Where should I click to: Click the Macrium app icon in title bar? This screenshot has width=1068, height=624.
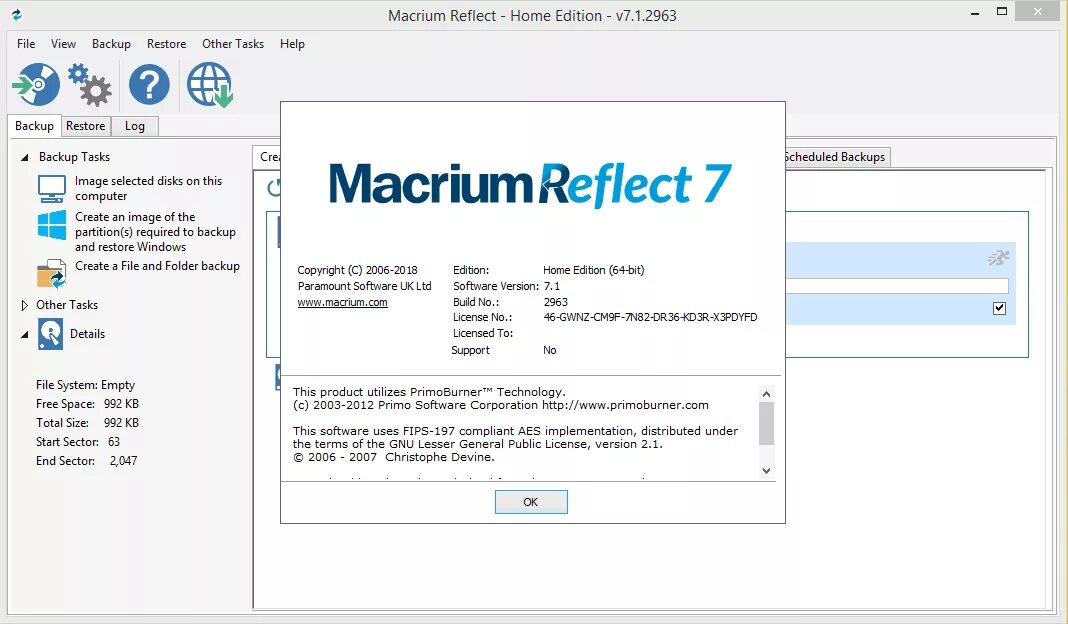[16, 14]
